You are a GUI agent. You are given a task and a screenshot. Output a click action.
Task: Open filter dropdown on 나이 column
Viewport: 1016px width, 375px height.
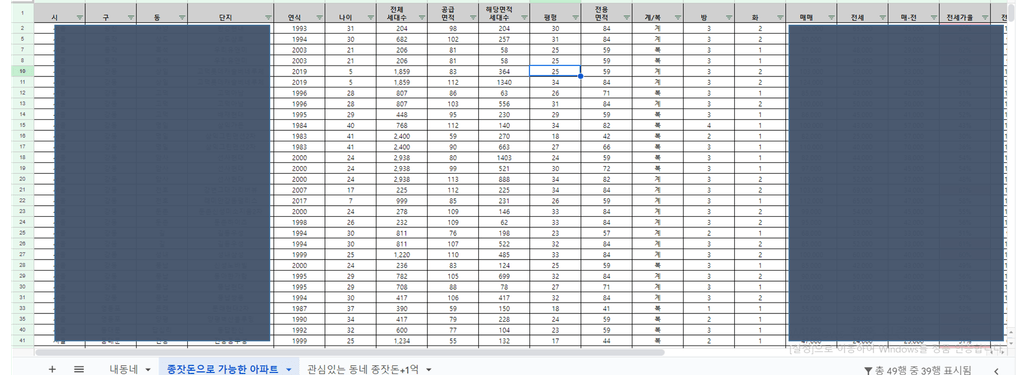(370, 17)
